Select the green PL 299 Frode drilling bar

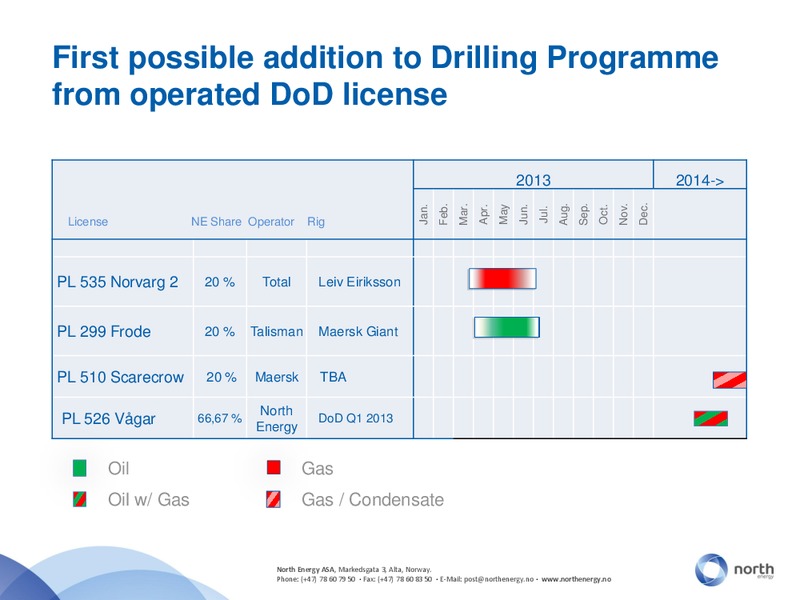coord(507,327)
